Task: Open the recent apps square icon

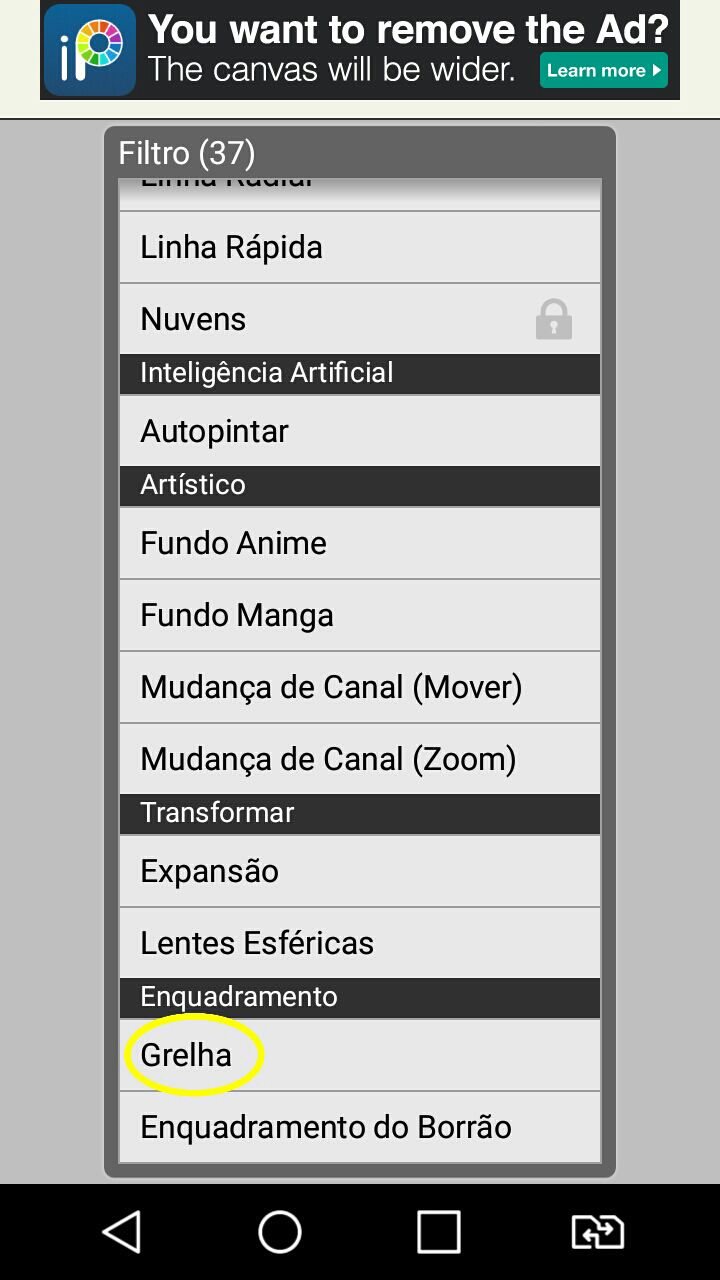Action: tap(438, 1232)
